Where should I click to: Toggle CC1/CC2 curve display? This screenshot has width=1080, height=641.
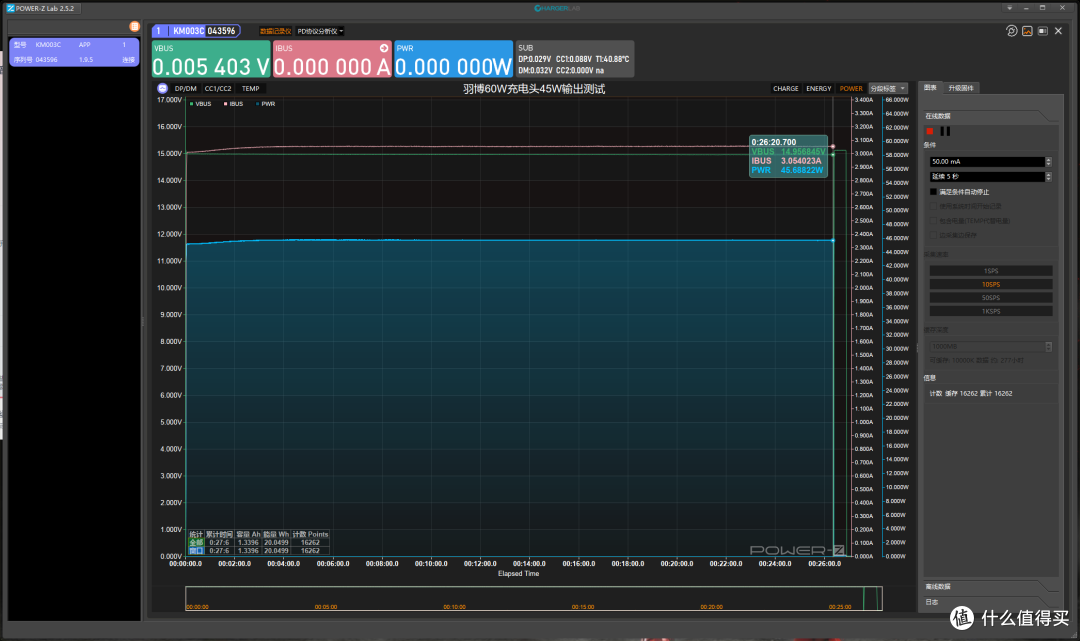218,89
